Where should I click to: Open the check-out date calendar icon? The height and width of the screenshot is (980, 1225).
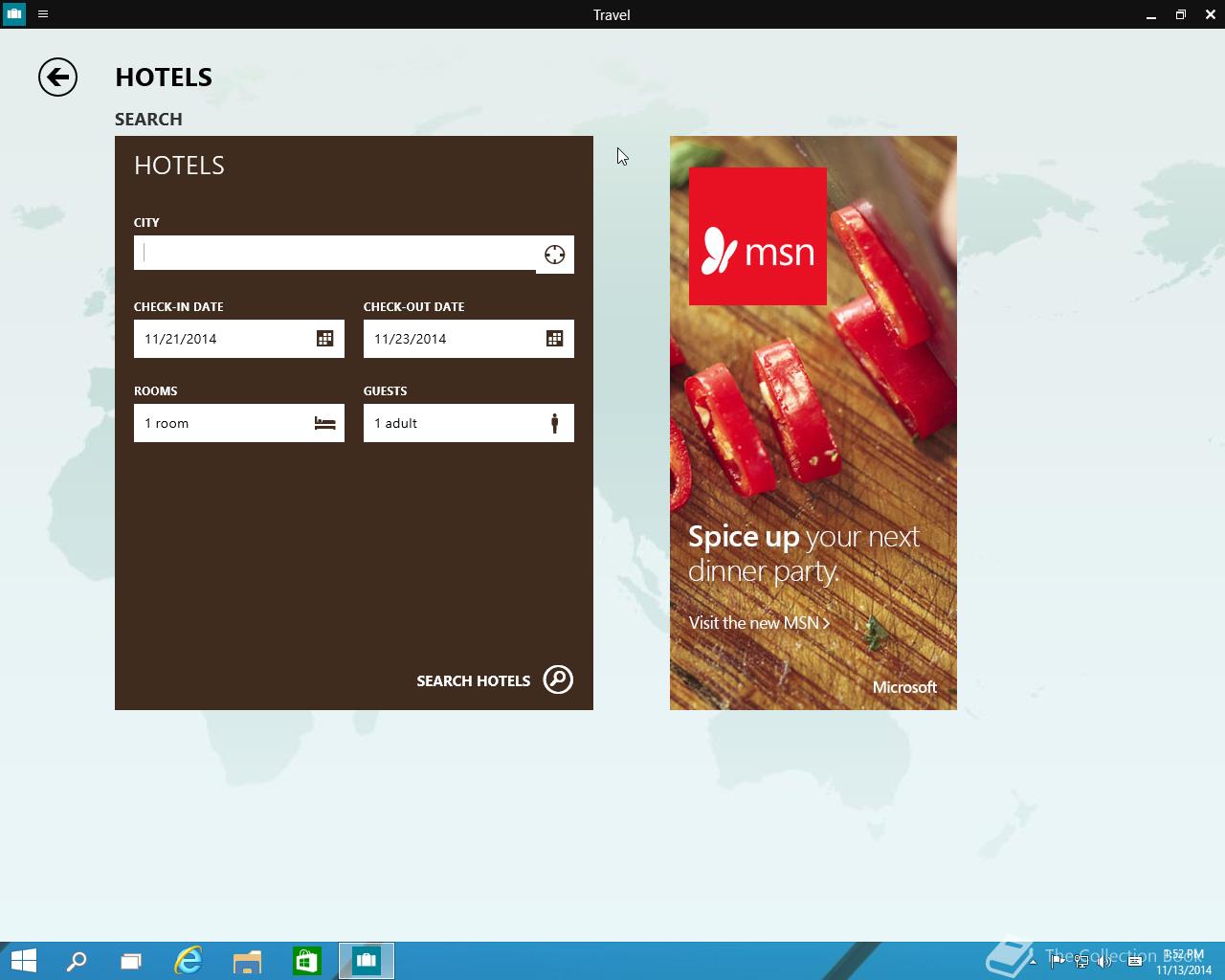[x=554, y=339]
